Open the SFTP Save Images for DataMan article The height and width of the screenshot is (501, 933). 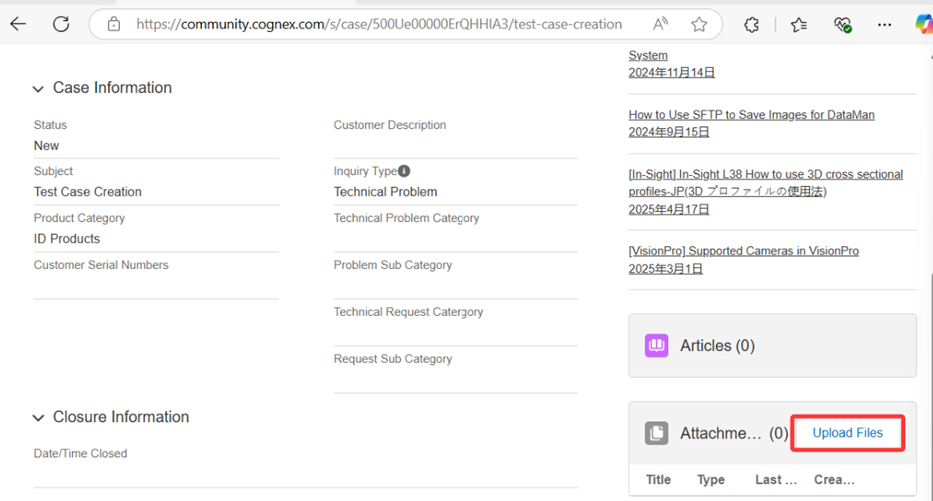(x=752, y=115)
